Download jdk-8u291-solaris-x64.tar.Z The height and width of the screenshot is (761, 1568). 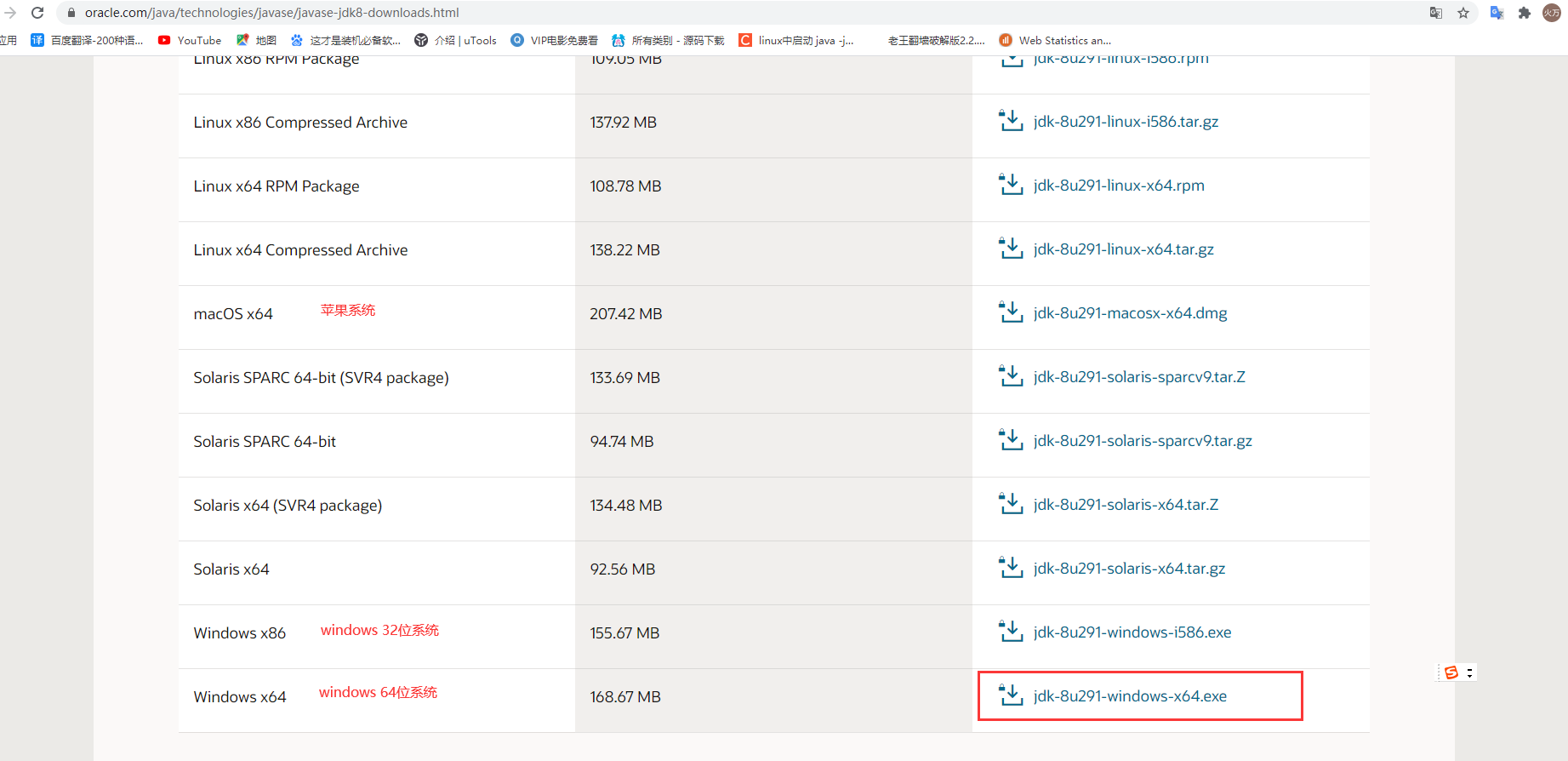[x=1126, y=505]
